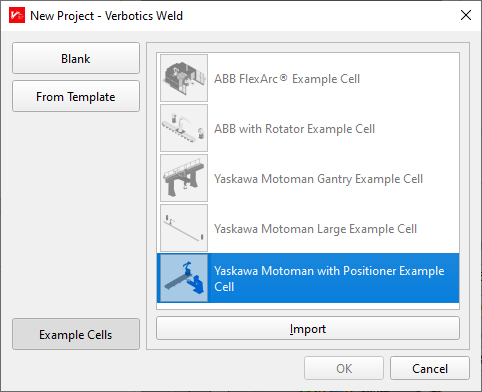The height and width of the screenshot is (392, 482).
Task: Confirm with the OK button
Action: (344, 368)
